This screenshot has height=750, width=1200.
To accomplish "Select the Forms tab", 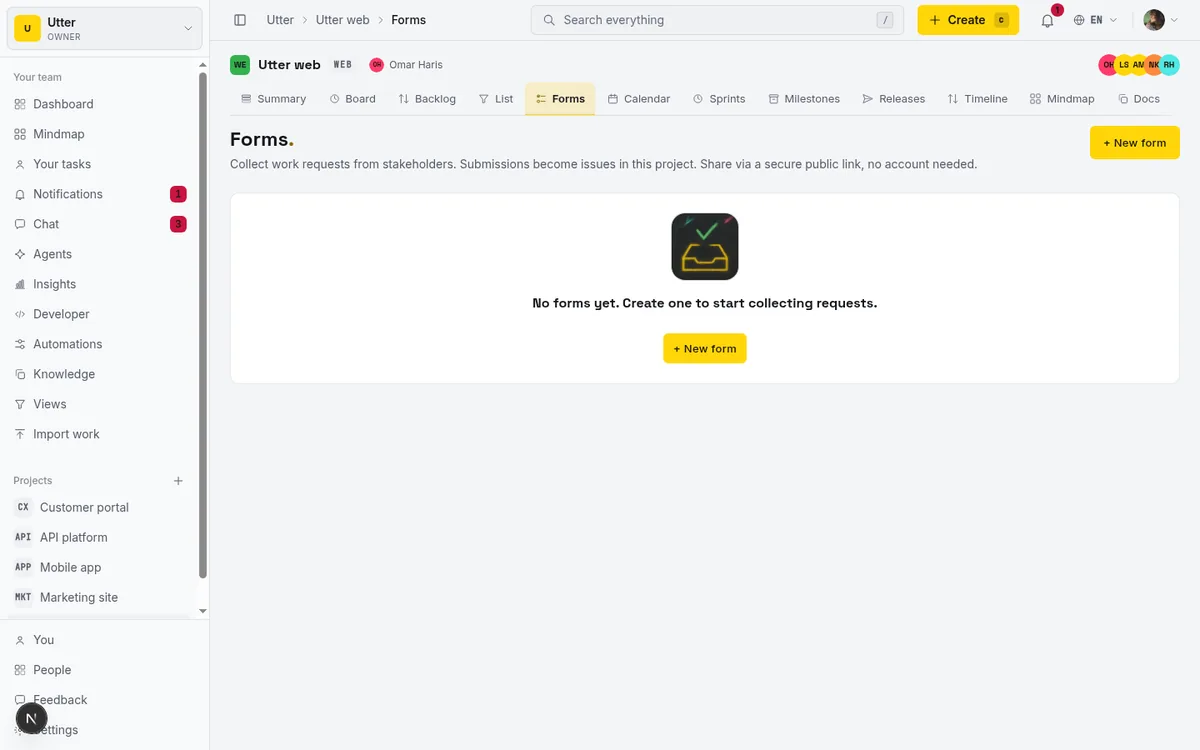I will (560, 99).
